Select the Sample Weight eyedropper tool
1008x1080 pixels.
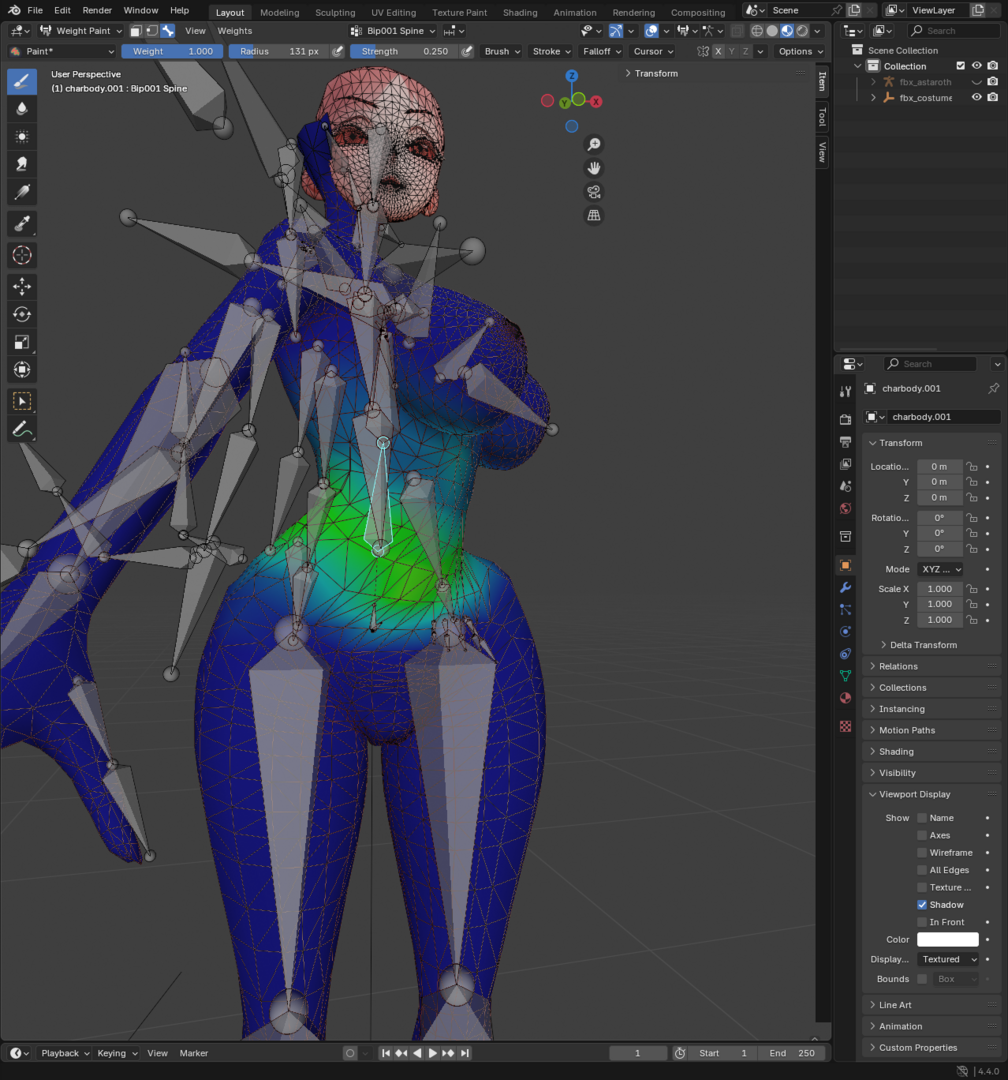(x=22, y=223)
